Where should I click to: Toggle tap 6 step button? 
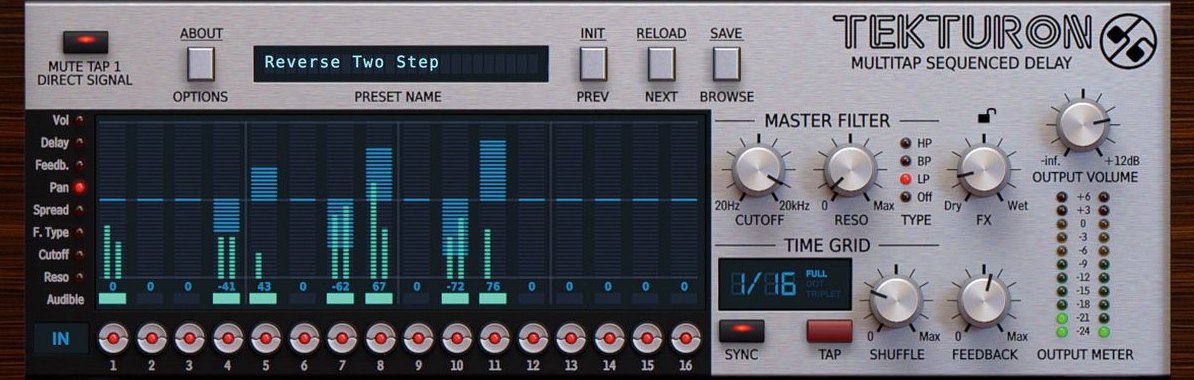(304, 338)
